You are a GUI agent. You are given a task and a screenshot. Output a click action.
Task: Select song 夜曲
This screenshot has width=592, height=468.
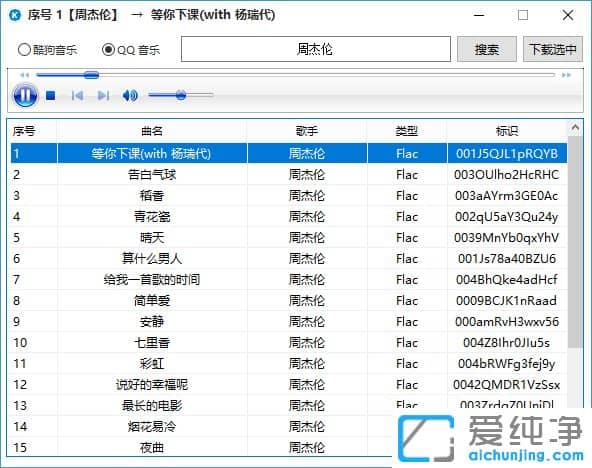click(x=152, y=448)
